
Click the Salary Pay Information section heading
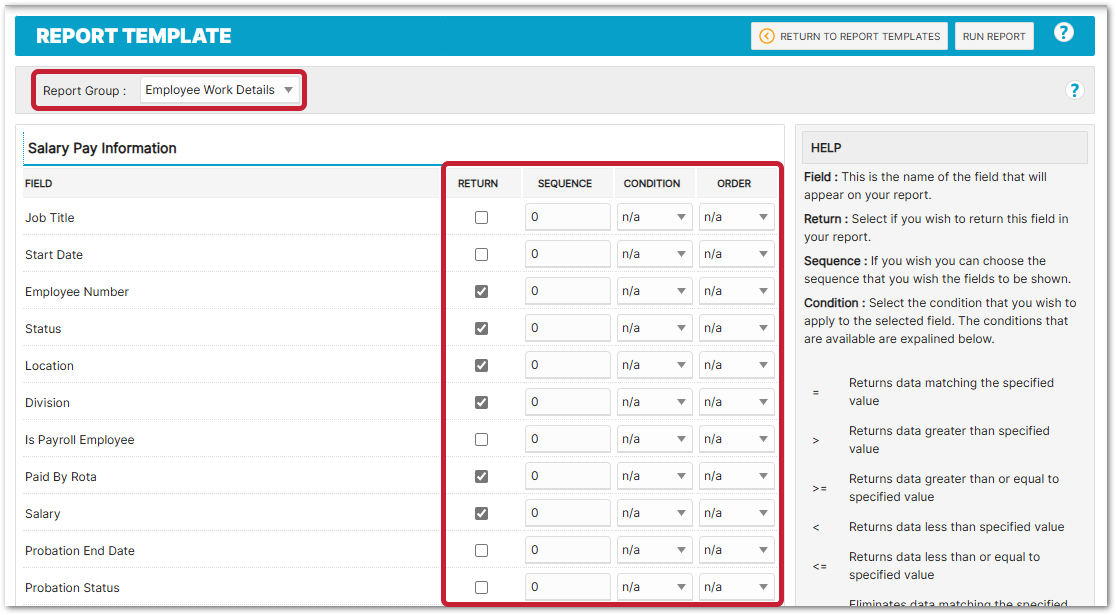pyautogui.click(x=102, y=148)
